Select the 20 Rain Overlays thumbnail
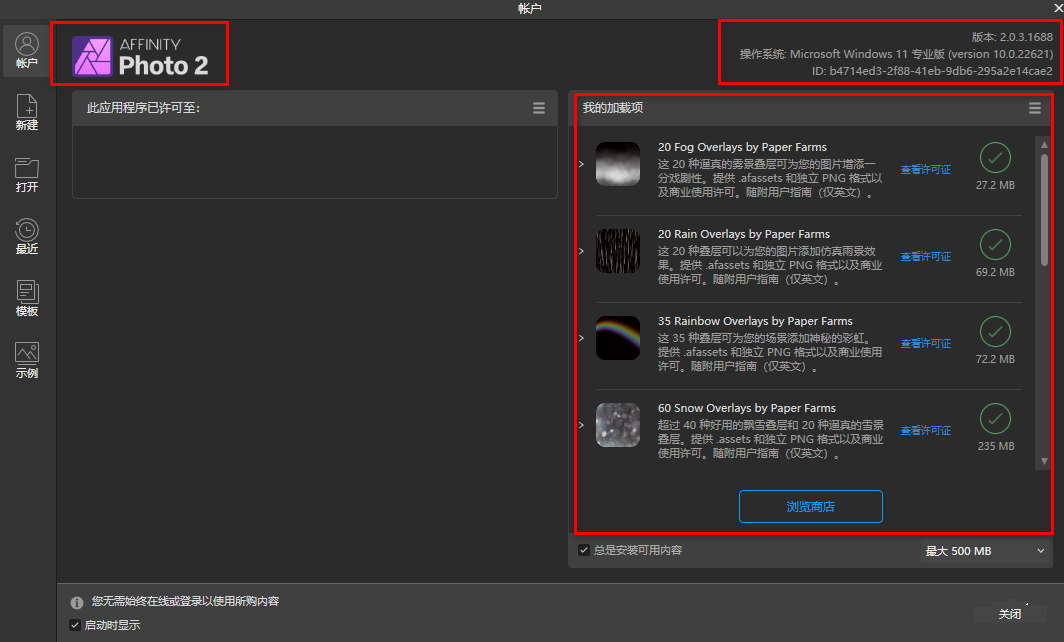 pos(618,250)
